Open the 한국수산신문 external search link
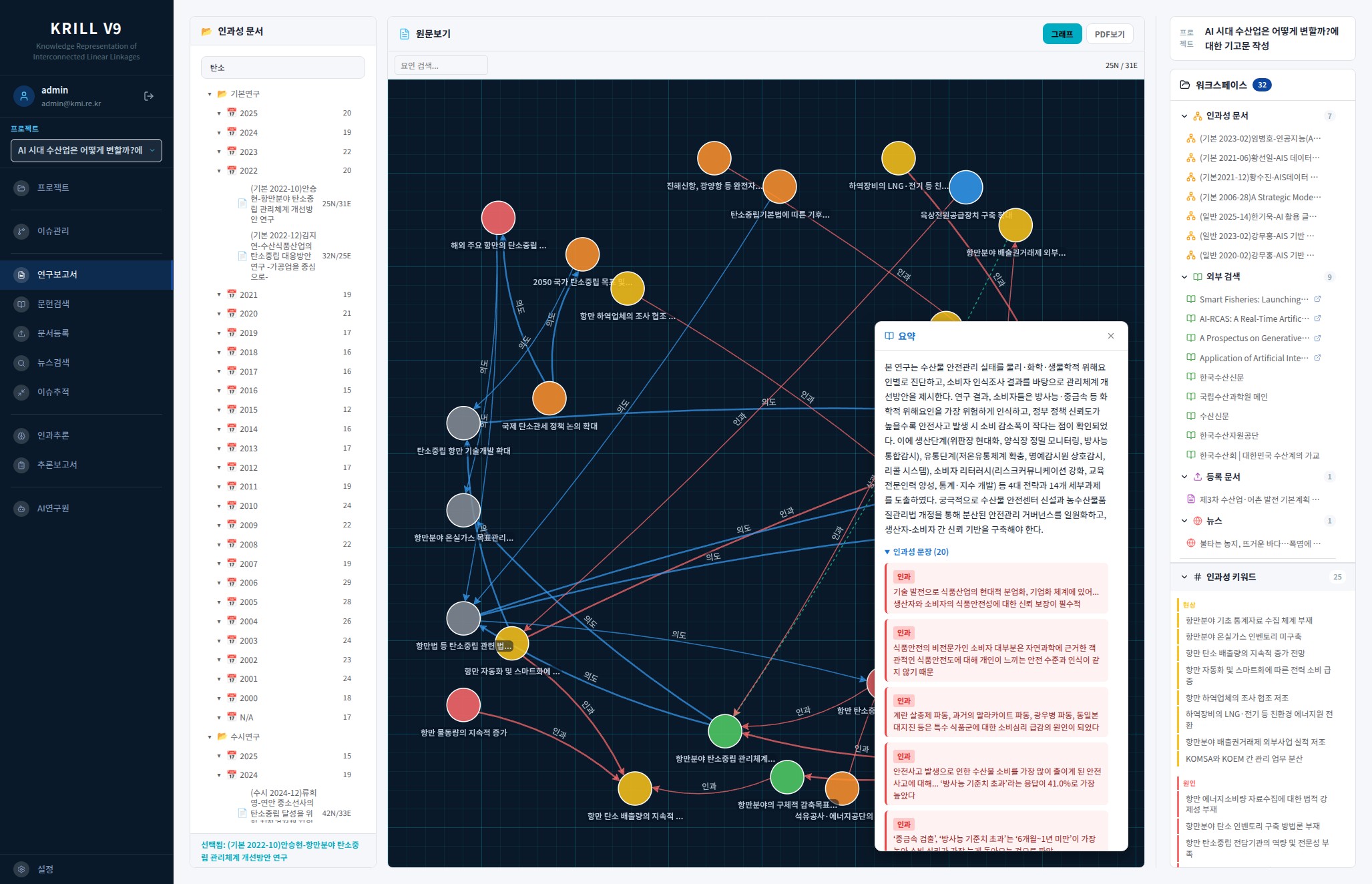The width and height of the screenshot is (1372, 884). [1221, 377]
